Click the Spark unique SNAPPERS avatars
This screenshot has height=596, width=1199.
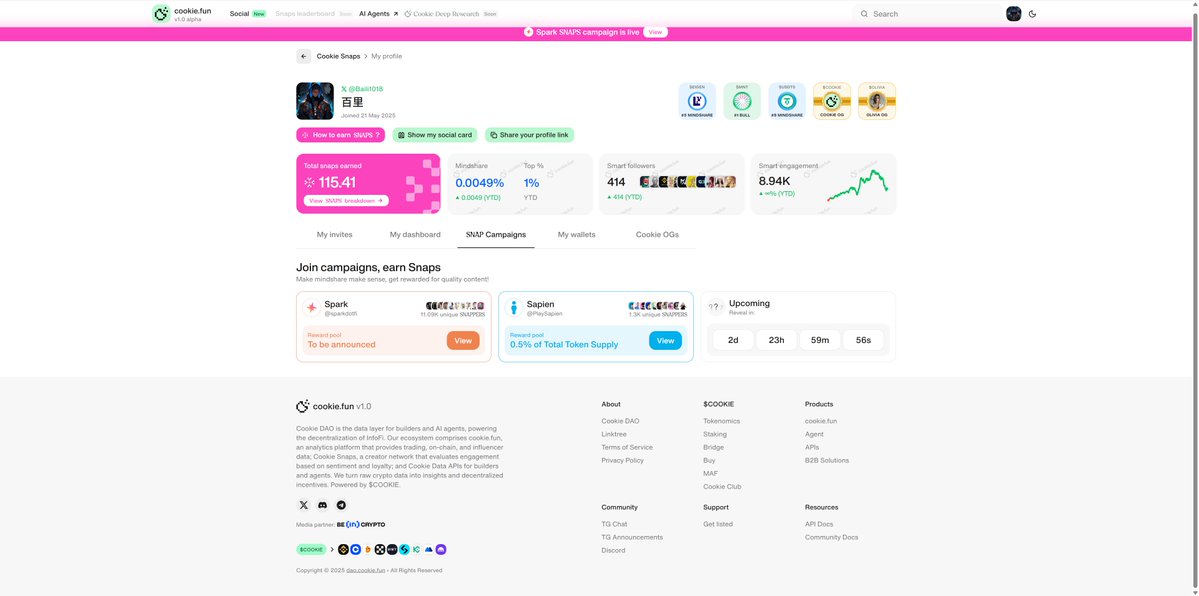(455, 305)
